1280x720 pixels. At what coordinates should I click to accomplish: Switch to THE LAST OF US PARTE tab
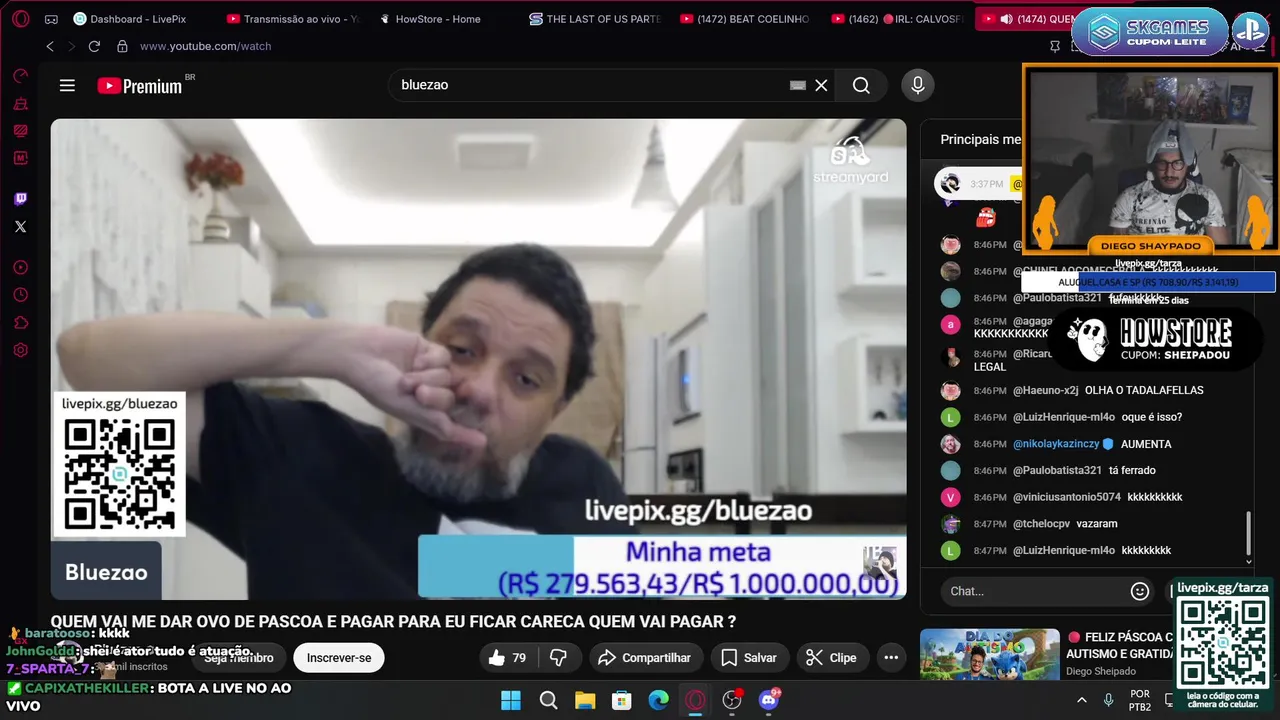[595, 19]
